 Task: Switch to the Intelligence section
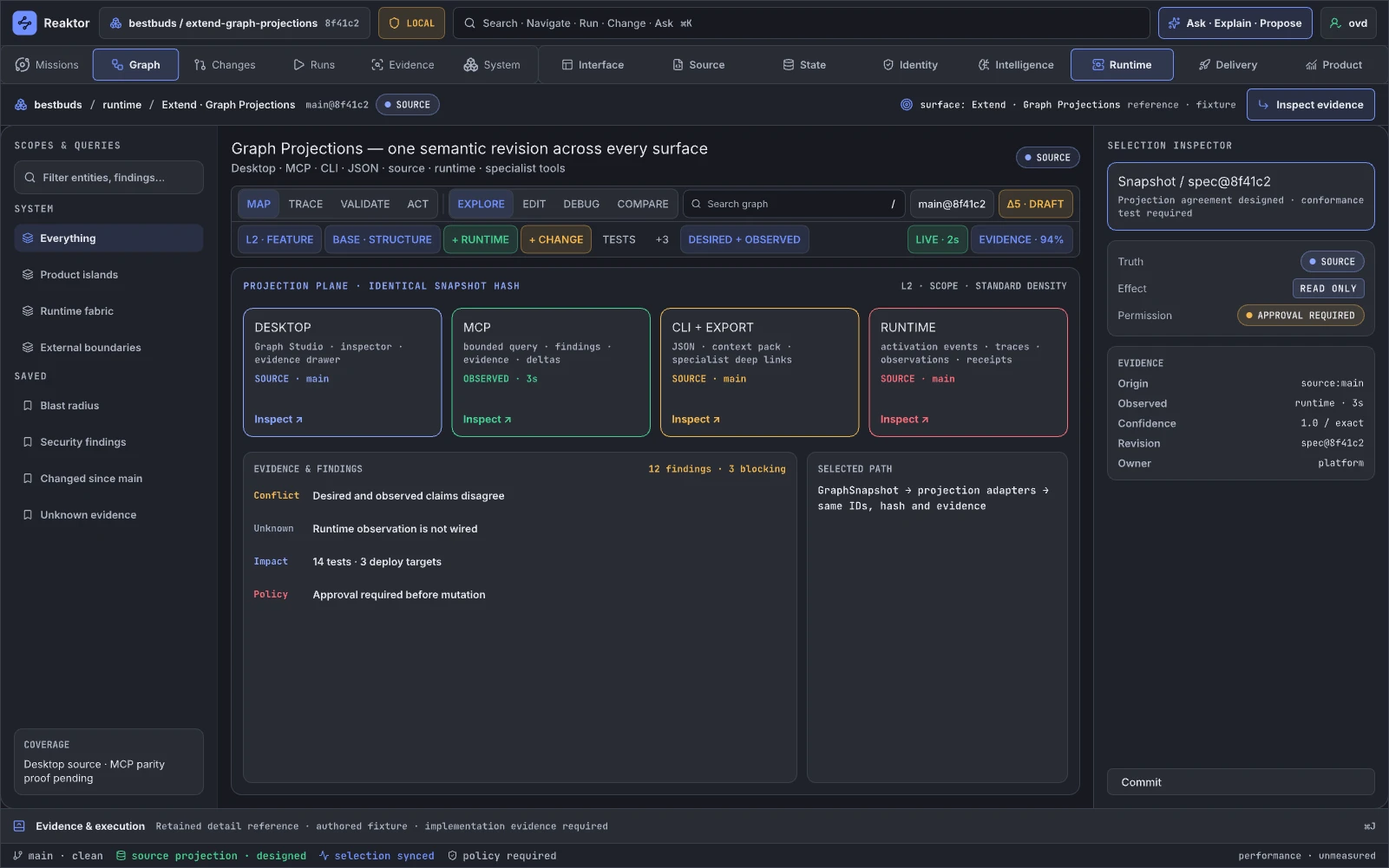[x=1016, y=65]
